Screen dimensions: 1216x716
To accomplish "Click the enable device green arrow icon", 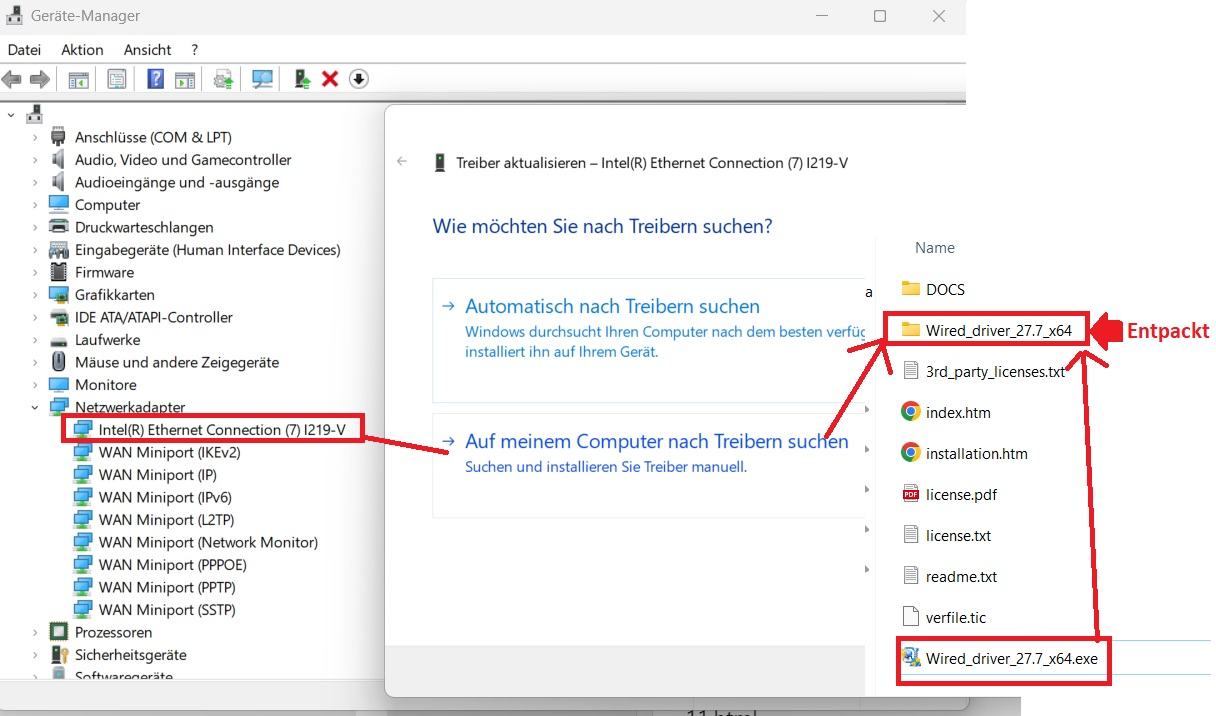I will 302,79.
